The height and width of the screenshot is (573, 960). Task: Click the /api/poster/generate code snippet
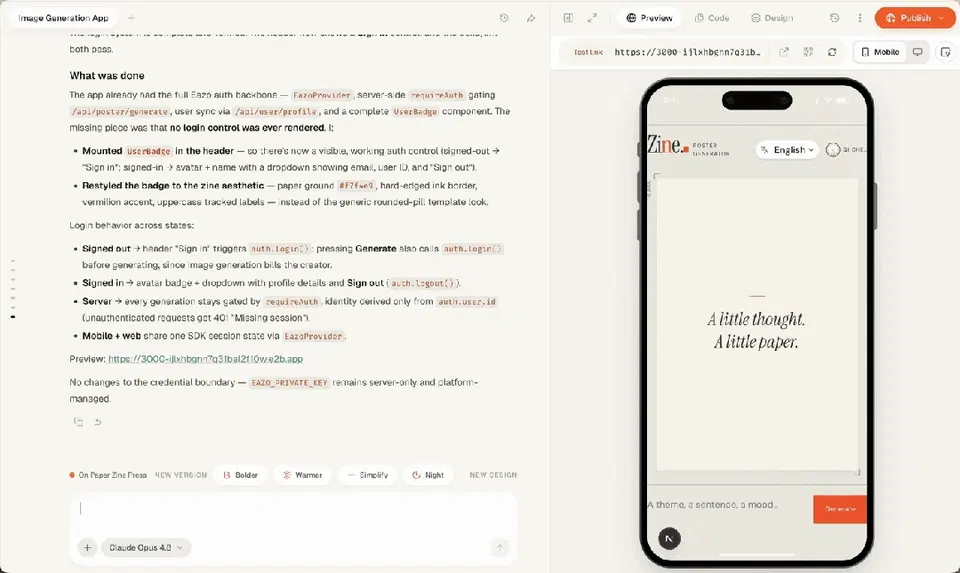tap(120, 112)
